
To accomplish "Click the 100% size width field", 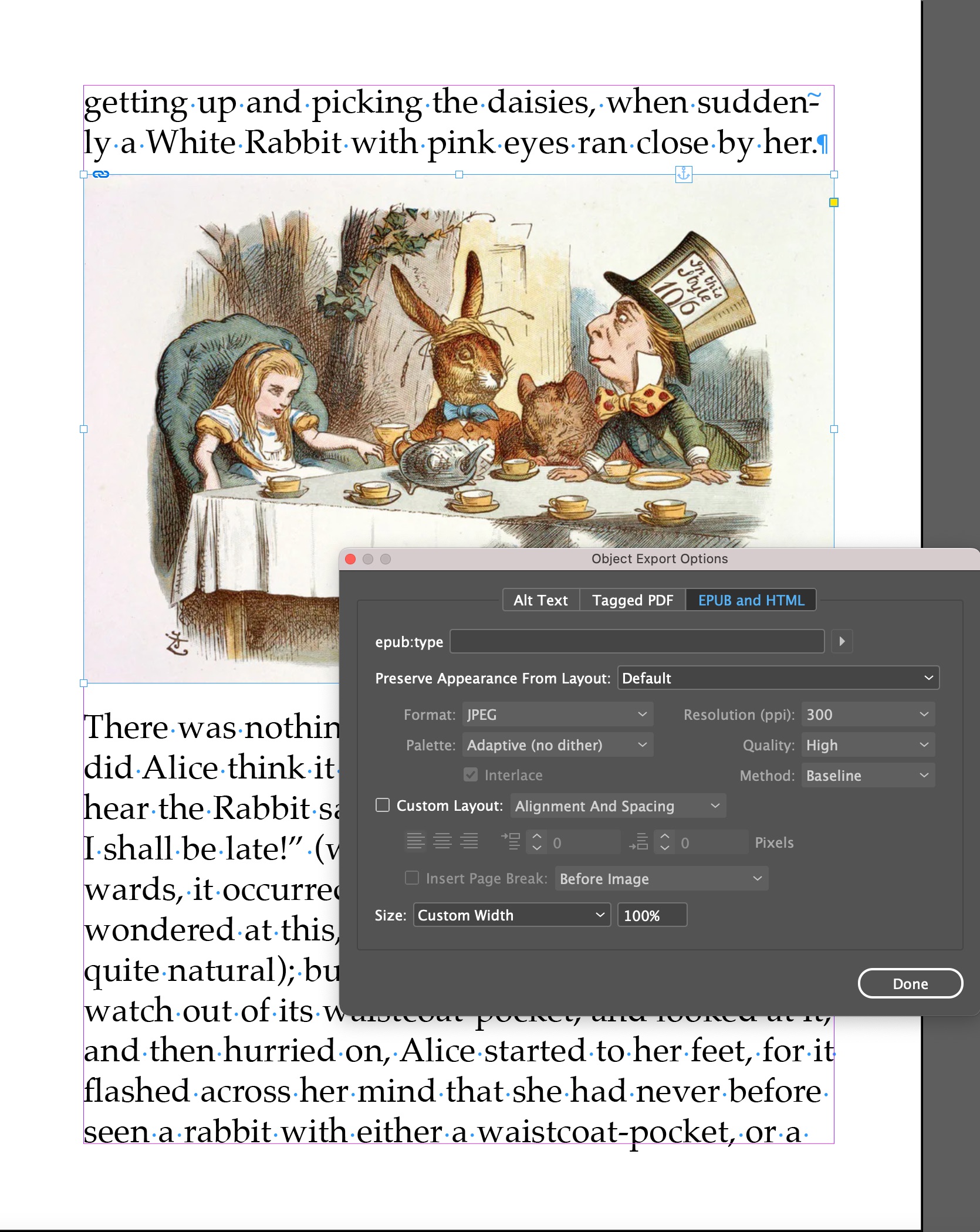I will pyautogui.click(x=652, y=915).
